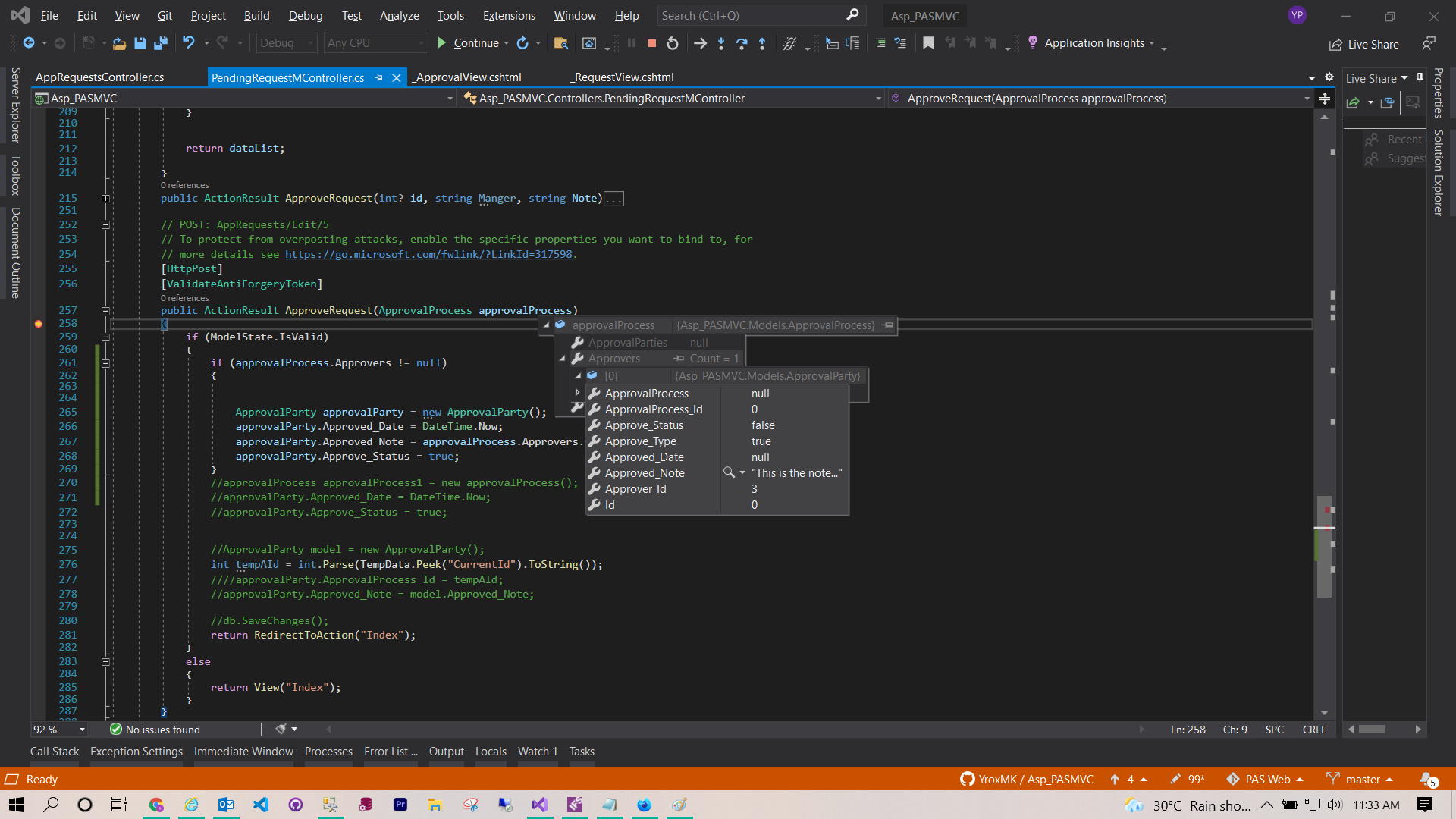1456x819 pixels.
Task: Click the editor tab settings gear icon
Action: pos(1329,77)
